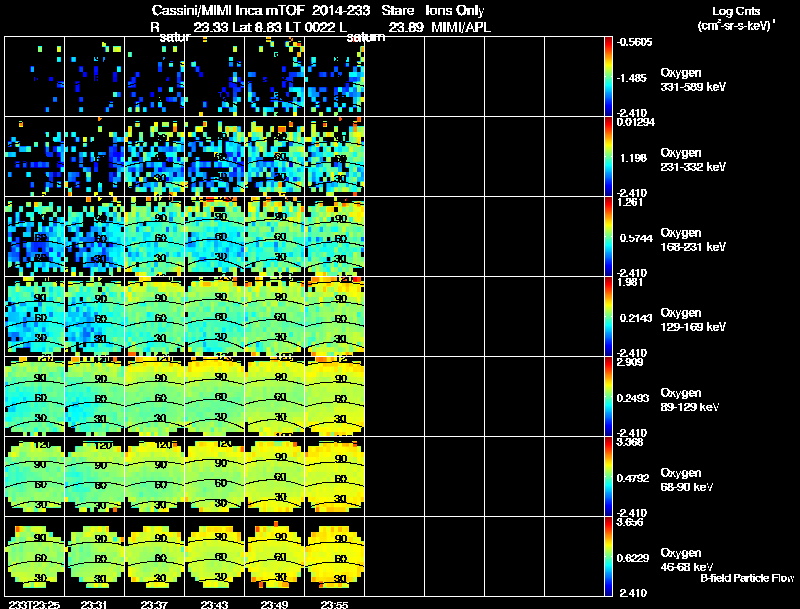Click the 68-90 keV panel at 23:31
The width and height of the screenshot is (800, 609).
95,476
